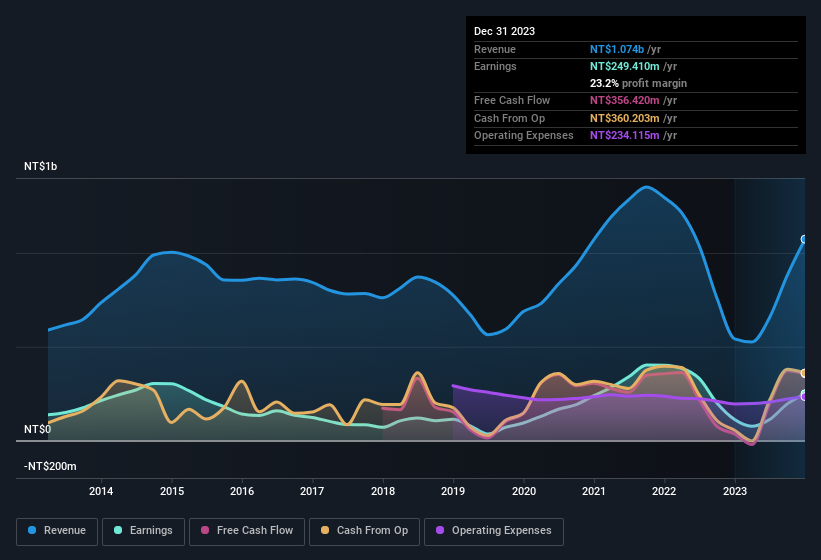Image resolution: width=821 pixels, height=560 pixels.
Task: Hide the Earnings series via legend
Action: (144, 531)
